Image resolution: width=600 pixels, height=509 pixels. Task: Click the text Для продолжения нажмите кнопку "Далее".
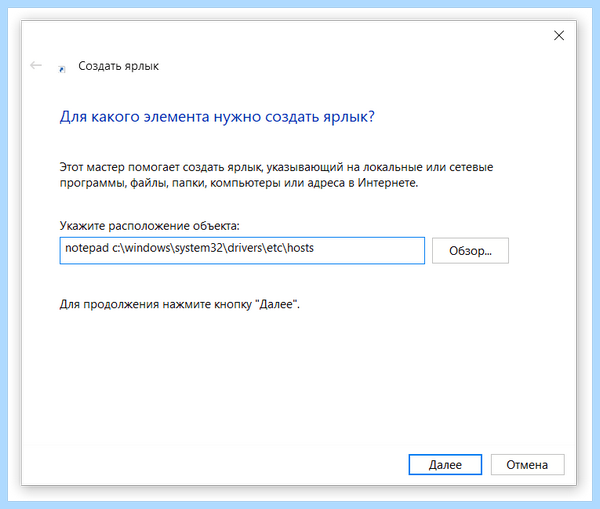click(179, 304)
